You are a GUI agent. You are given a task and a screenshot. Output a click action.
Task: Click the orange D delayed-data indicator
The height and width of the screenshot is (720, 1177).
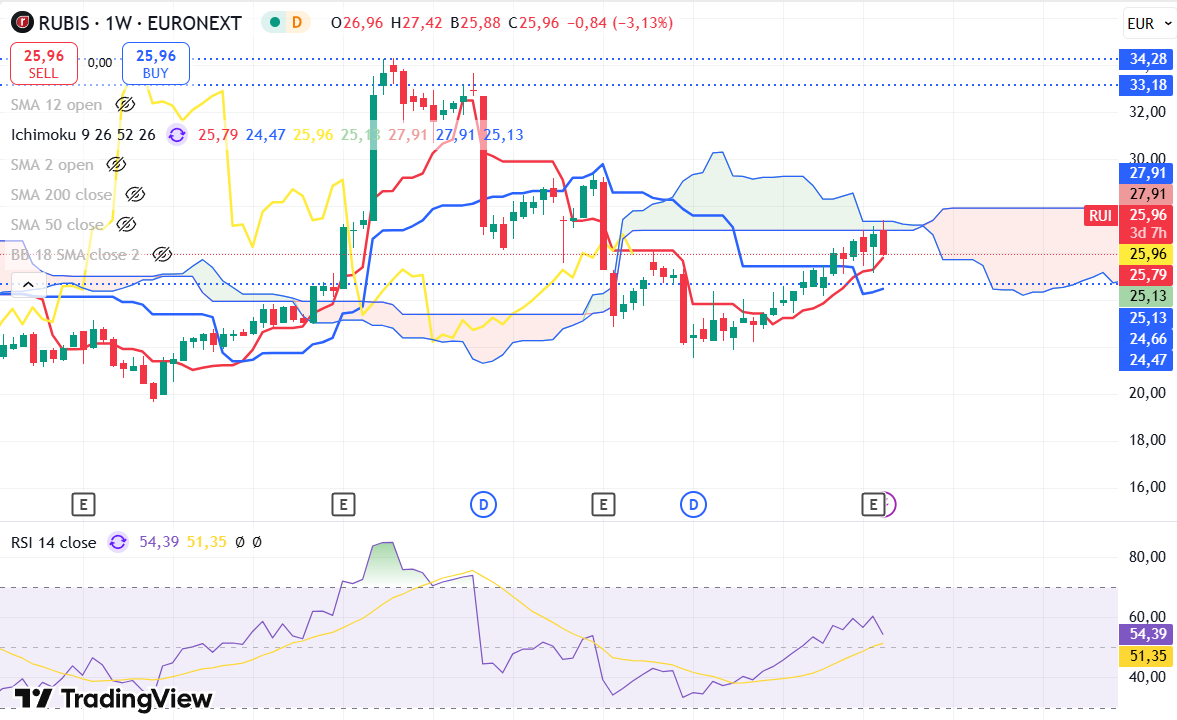coord(297,23)
